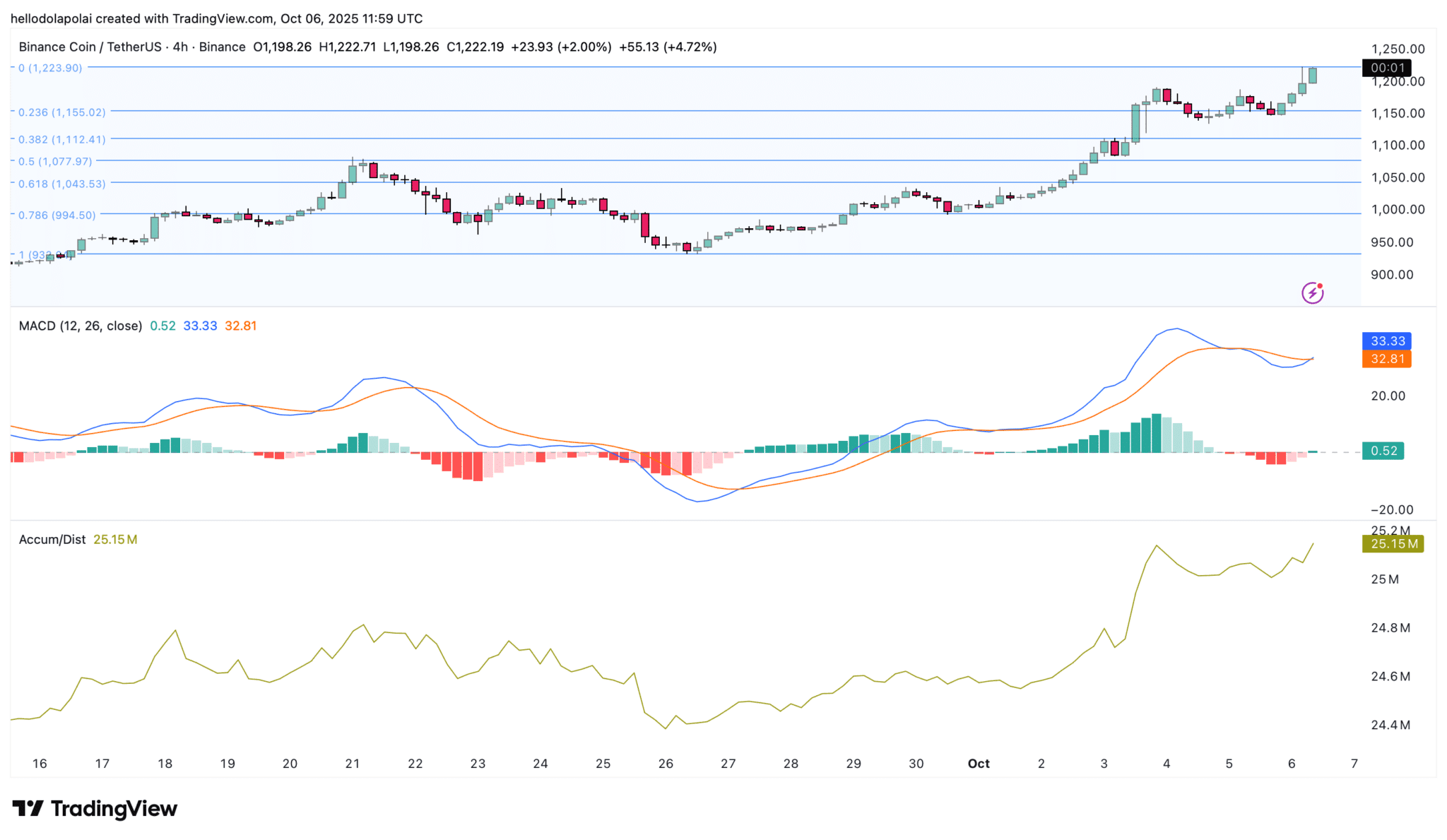Click the purple lightning bolt icon
Image resolution: width=1447 pixels, height=840 pixels.
point(1312,292)
